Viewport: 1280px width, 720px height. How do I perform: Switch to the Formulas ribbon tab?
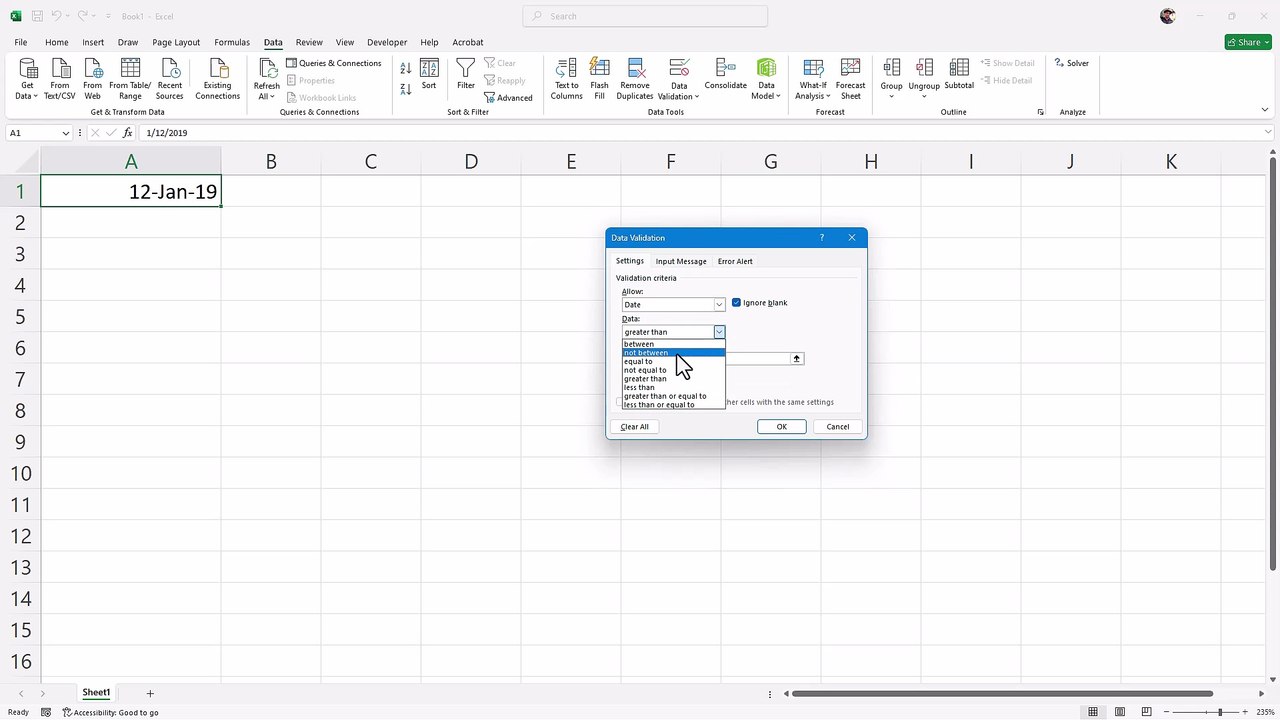coord(232,42)
